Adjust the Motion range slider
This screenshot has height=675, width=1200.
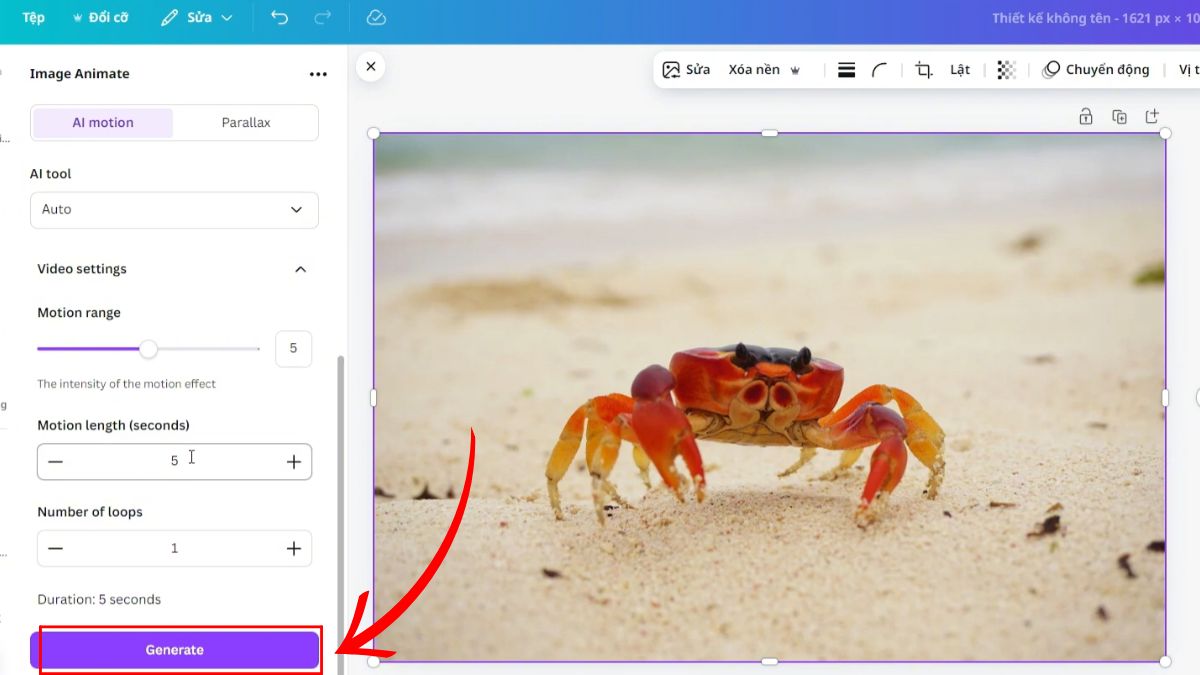[149, 349]
